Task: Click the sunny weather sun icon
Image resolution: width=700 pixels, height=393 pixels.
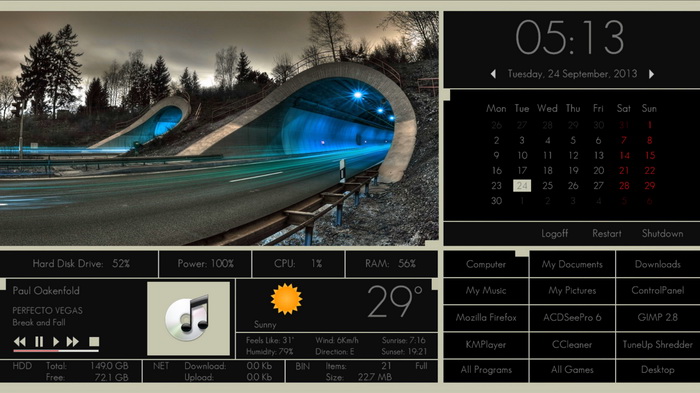Action: pyautogui.click(x=286, y=299)
